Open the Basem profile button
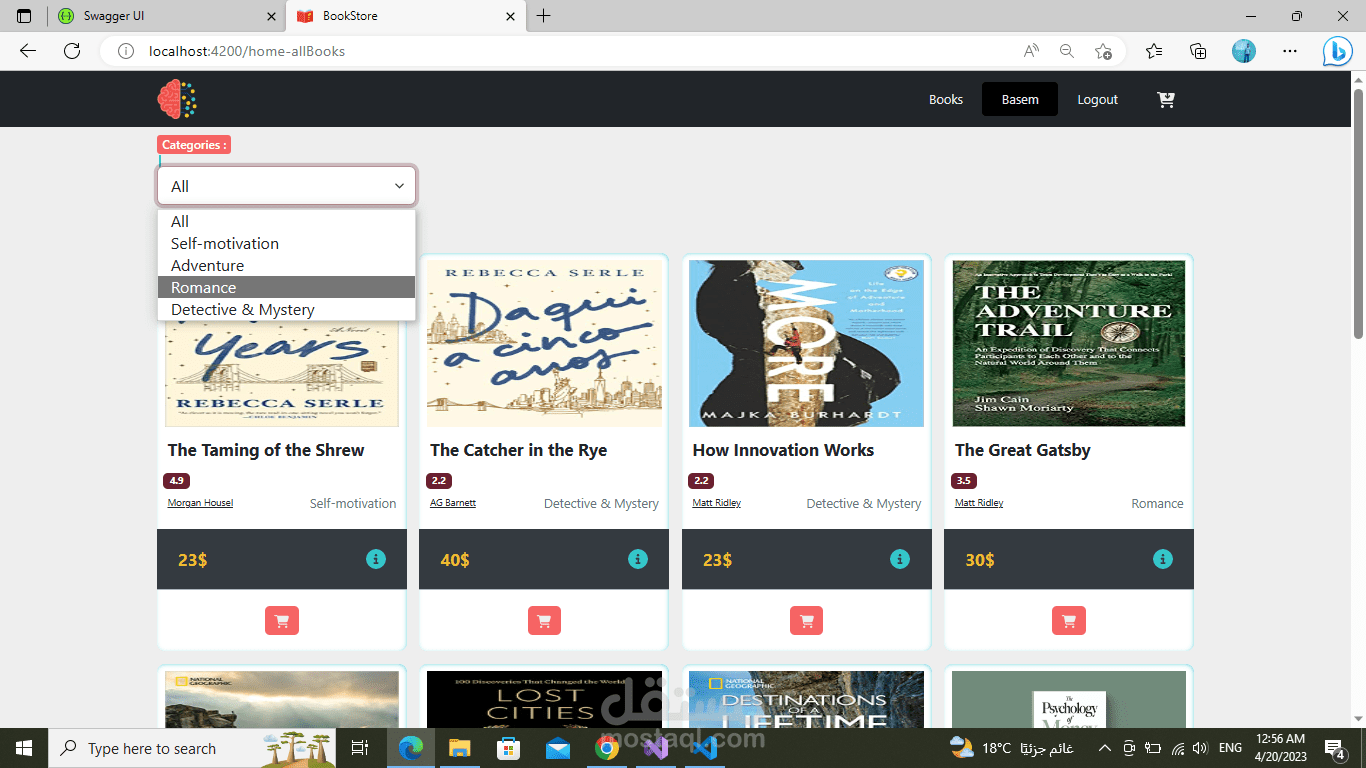Image resolution: width=1366 pixels, height=768 pixels. pyautogui.click(x=1020, y=99)
